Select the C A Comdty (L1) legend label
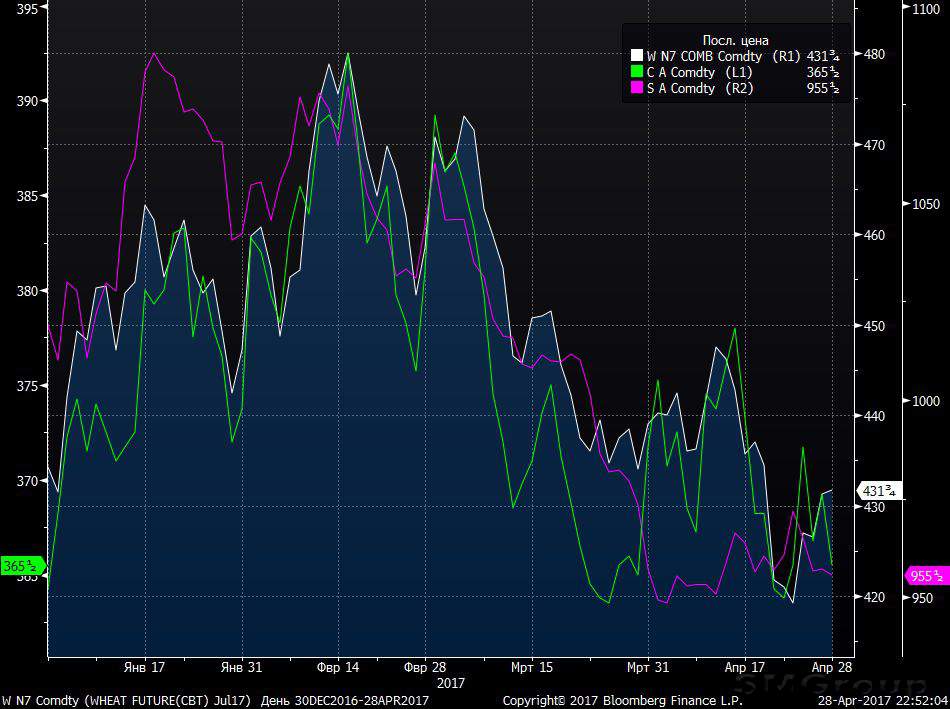This screenshot has width=950, height=709. point(699,73)
